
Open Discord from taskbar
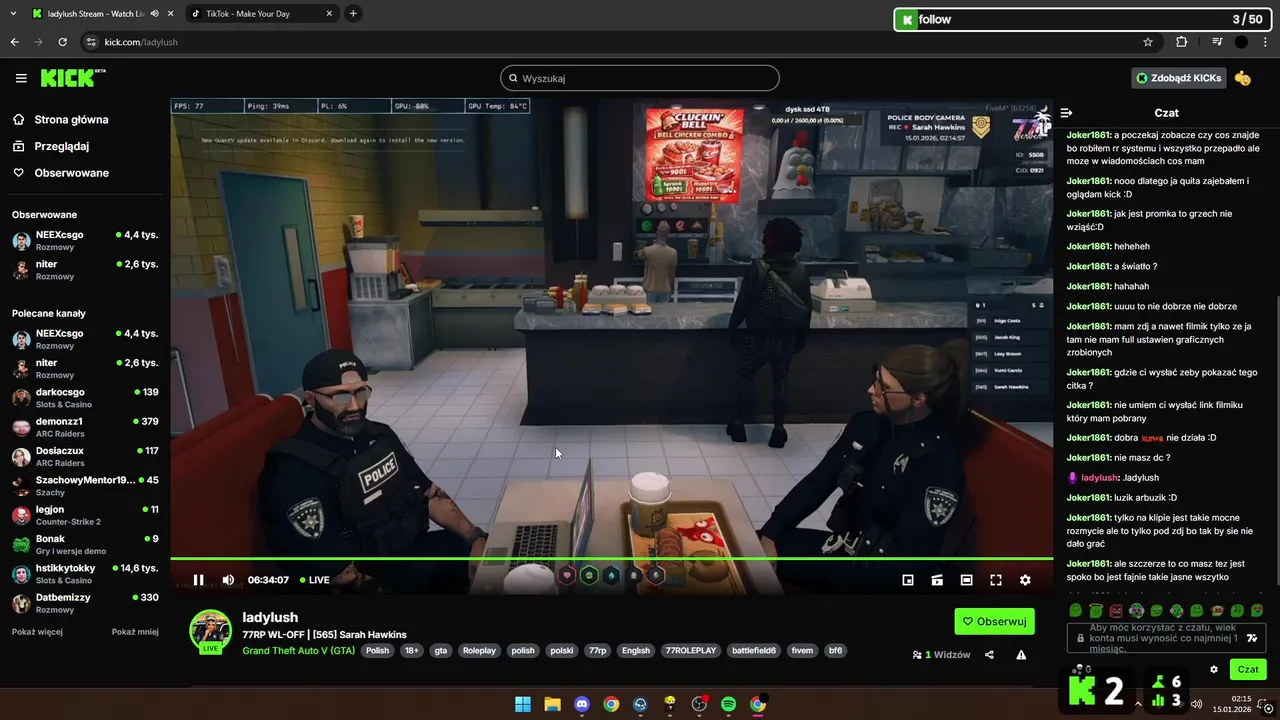click(x=582, y=704)
